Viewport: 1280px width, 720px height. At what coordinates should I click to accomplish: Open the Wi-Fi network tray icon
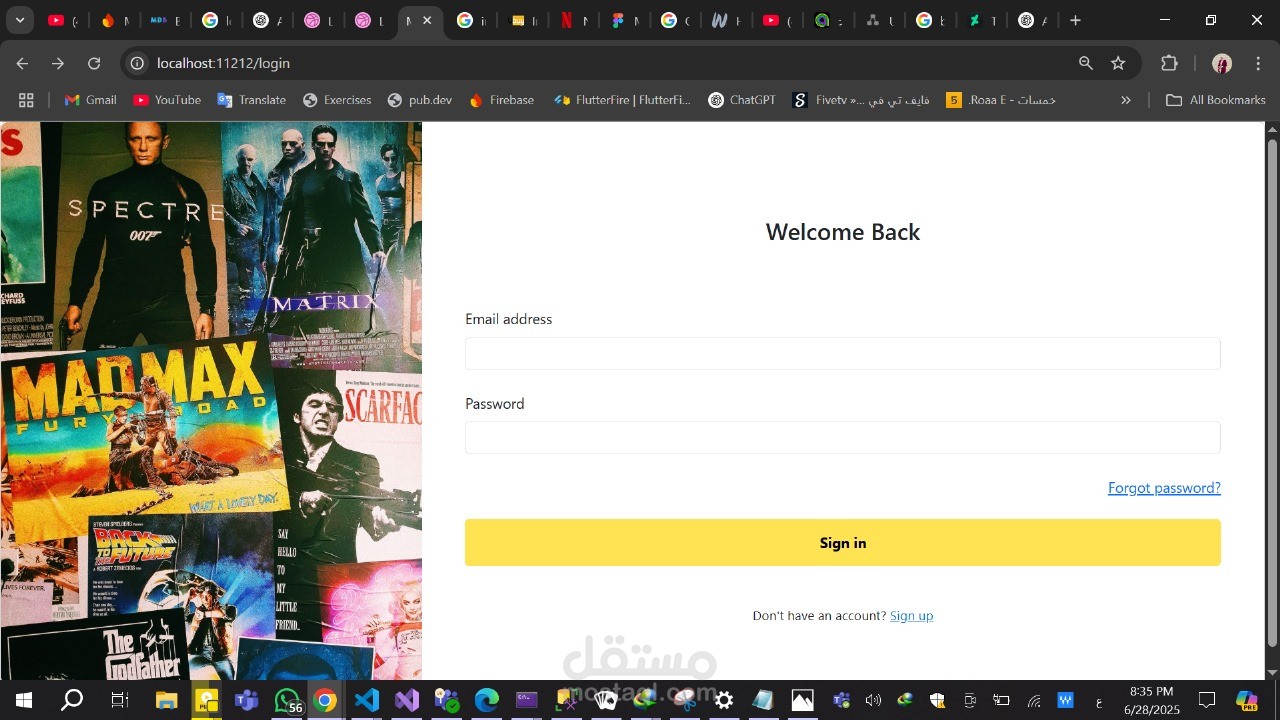click(x=1034, y=700)
